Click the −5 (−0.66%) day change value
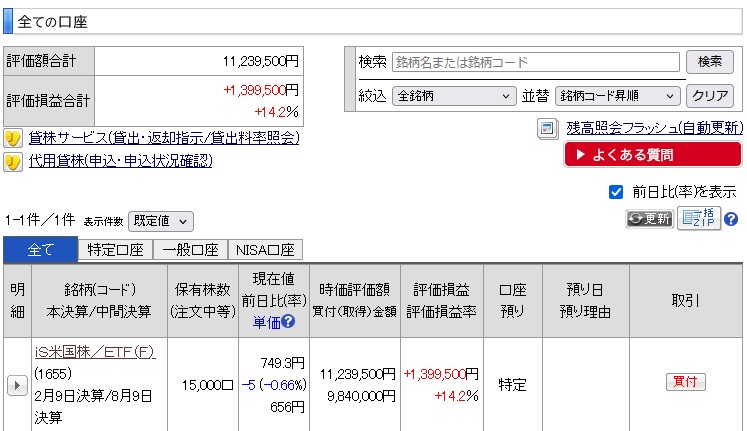 coord(274,385)
